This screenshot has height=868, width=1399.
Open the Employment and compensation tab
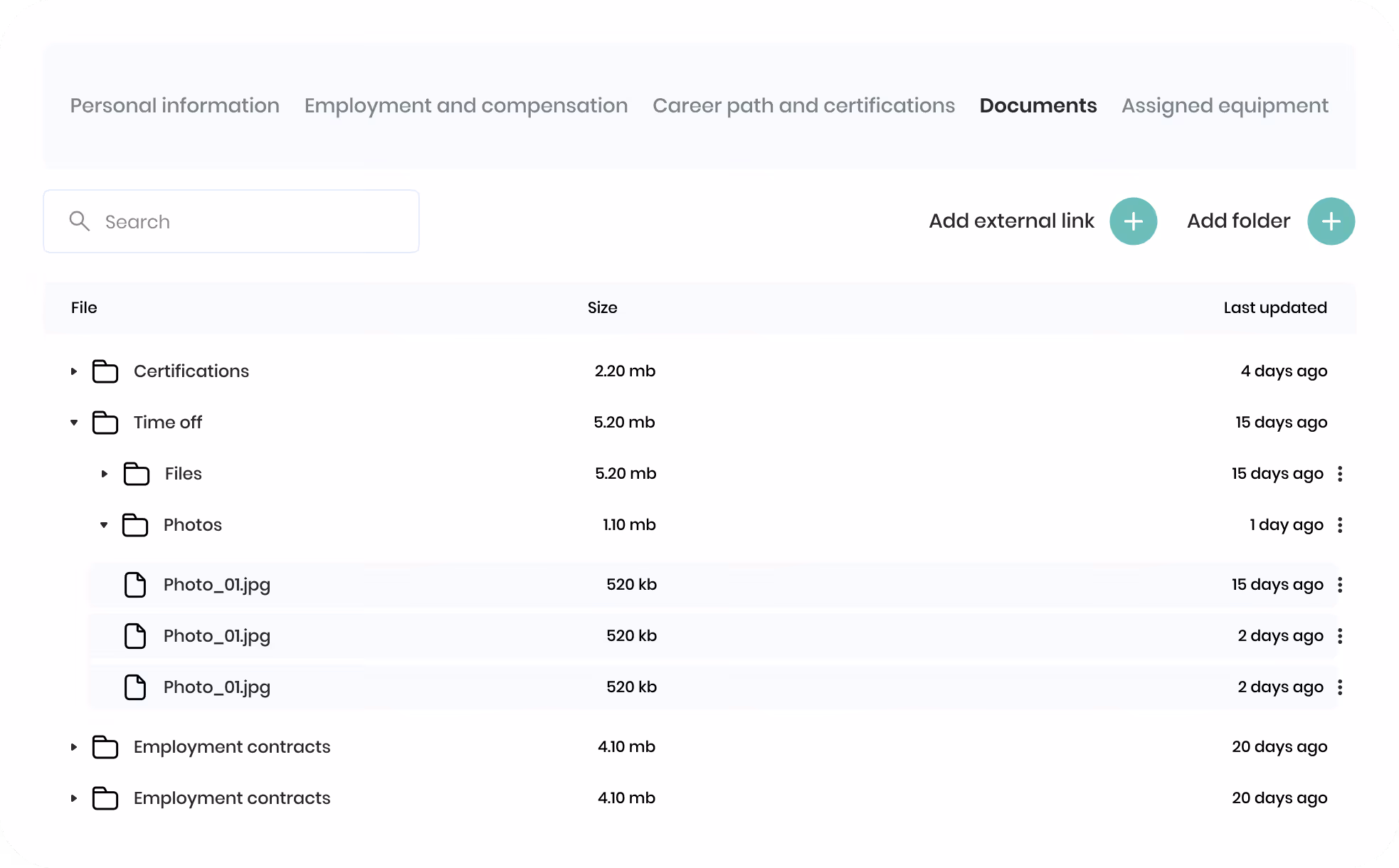pyautogui.click(x=466, y=105)
